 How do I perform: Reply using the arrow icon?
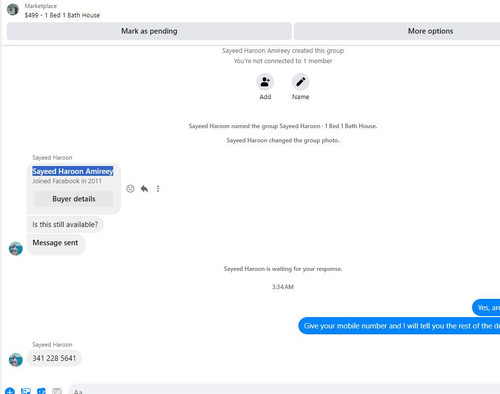(144, 189)
